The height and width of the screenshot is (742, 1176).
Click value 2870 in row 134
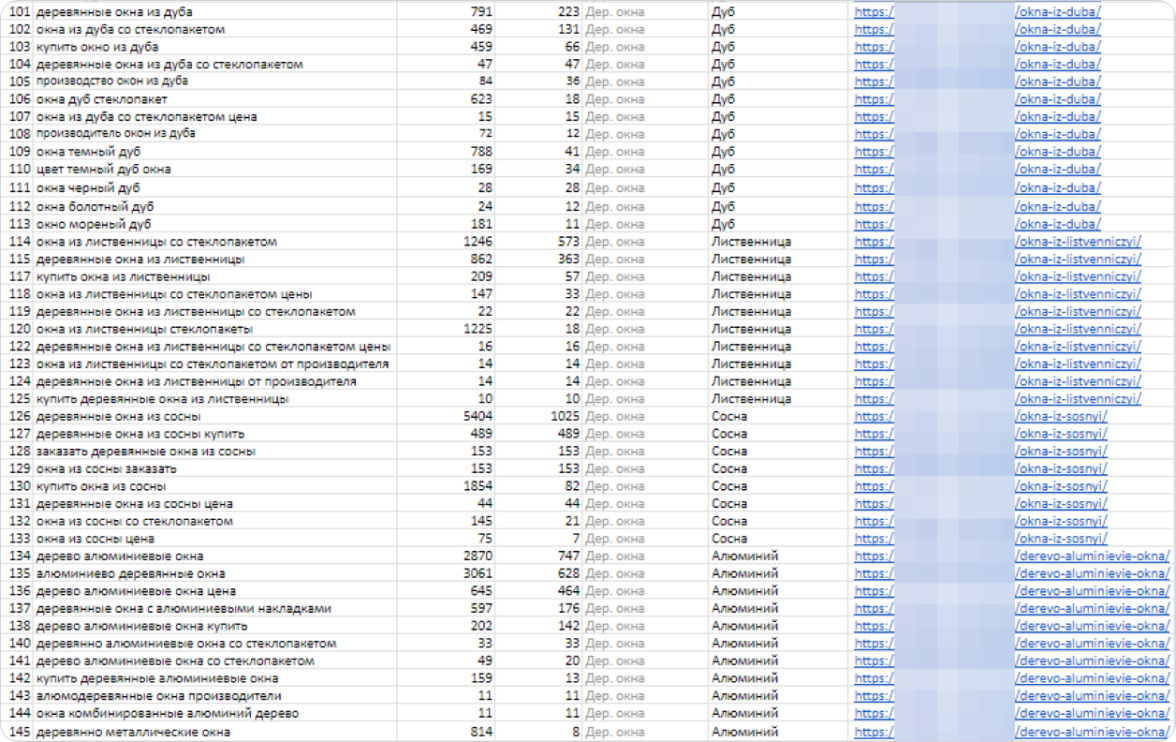pos(478,556)
